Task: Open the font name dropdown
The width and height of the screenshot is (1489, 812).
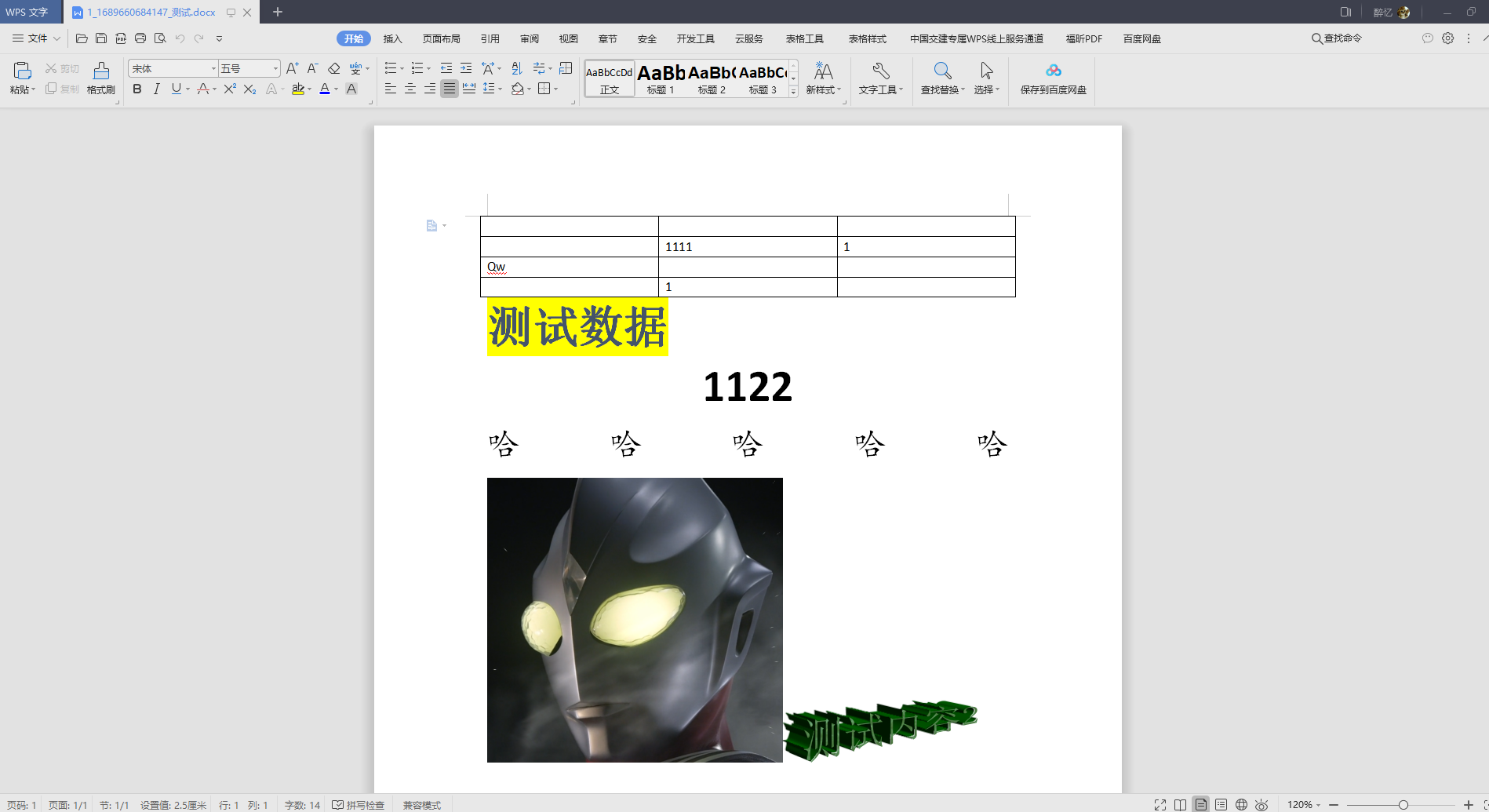Action: tap(213, 69)
